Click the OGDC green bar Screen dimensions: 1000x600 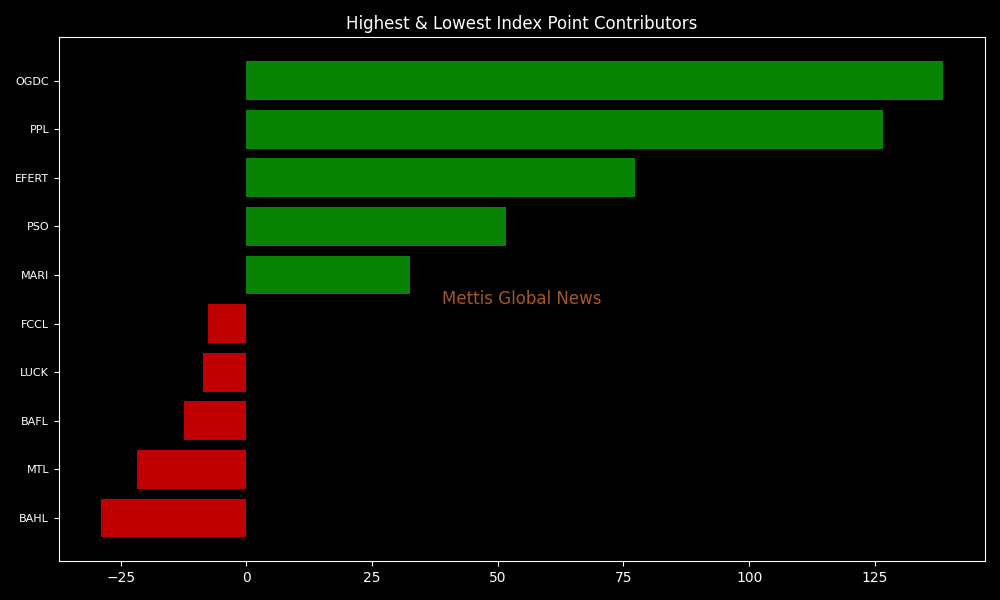(594, 80)
